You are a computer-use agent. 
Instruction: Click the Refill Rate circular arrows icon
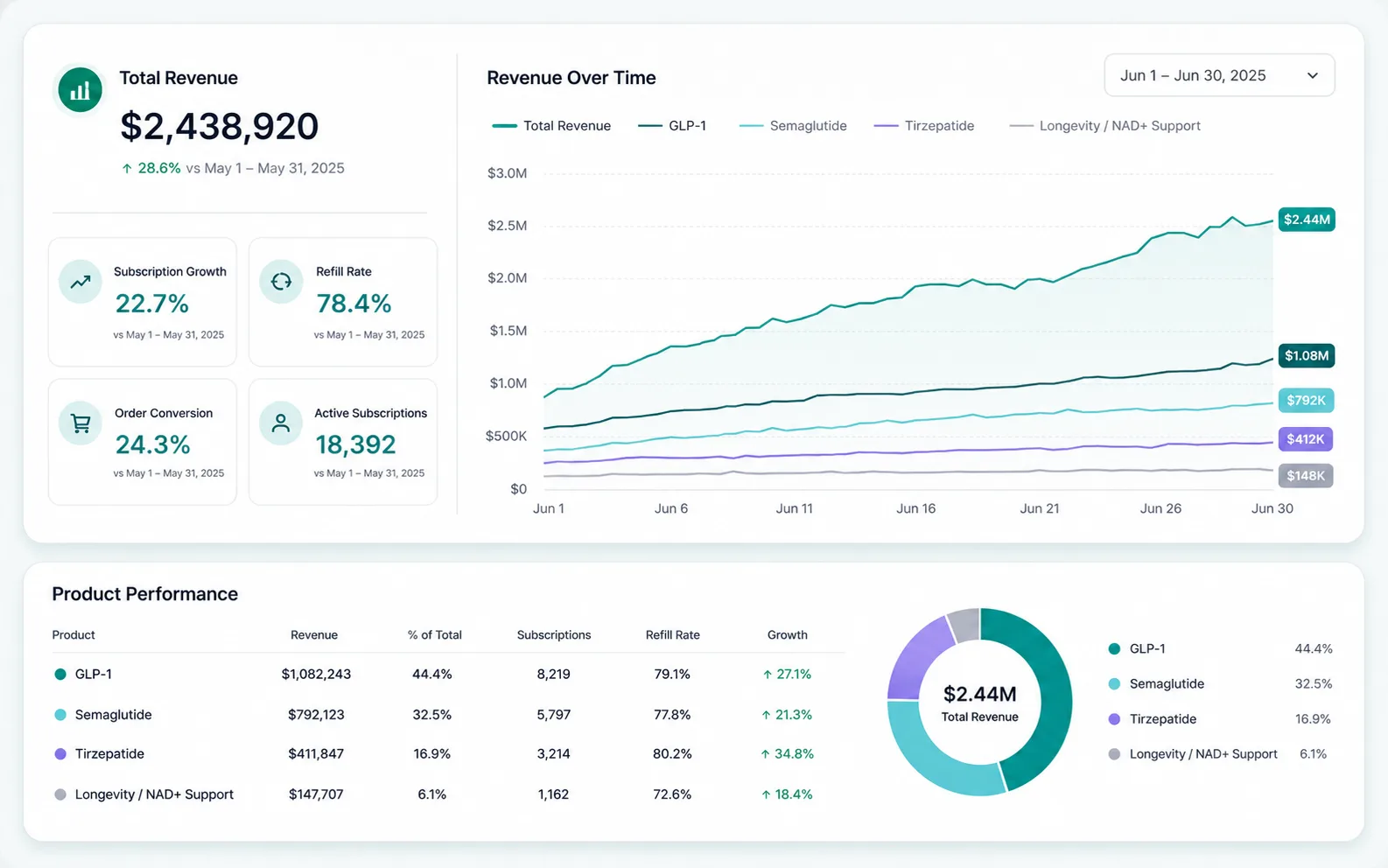coord(281,282)
